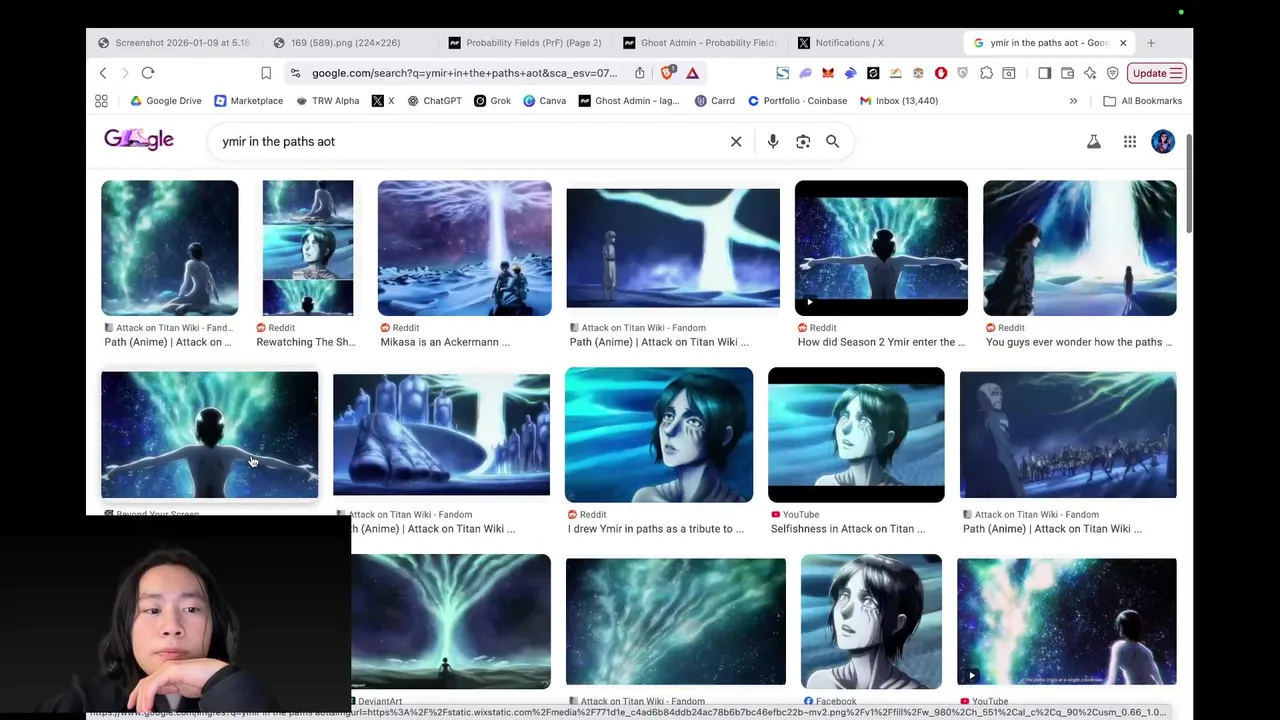The width and height of the screenshot is (1280, 720).
Task: Click the page vertical scrollbar
Action: tap(1188, 185)
